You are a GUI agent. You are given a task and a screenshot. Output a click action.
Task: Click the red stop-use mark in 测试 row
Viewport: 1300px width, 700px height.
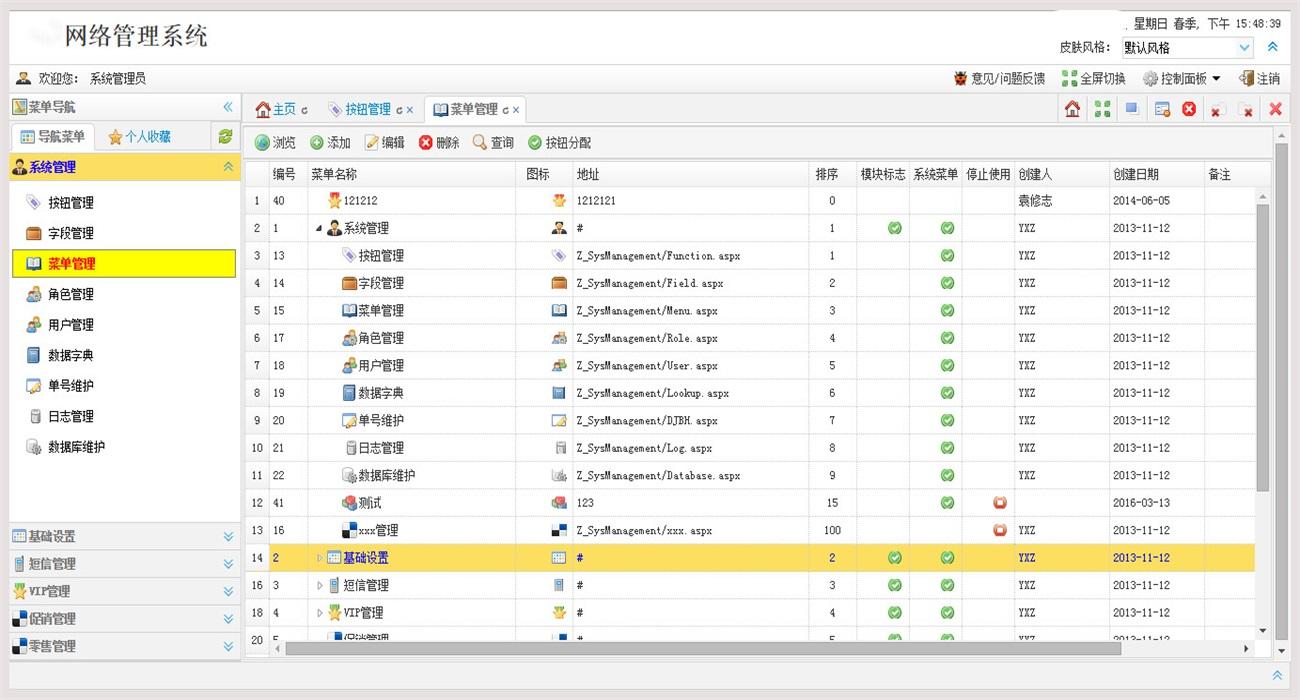999,503
